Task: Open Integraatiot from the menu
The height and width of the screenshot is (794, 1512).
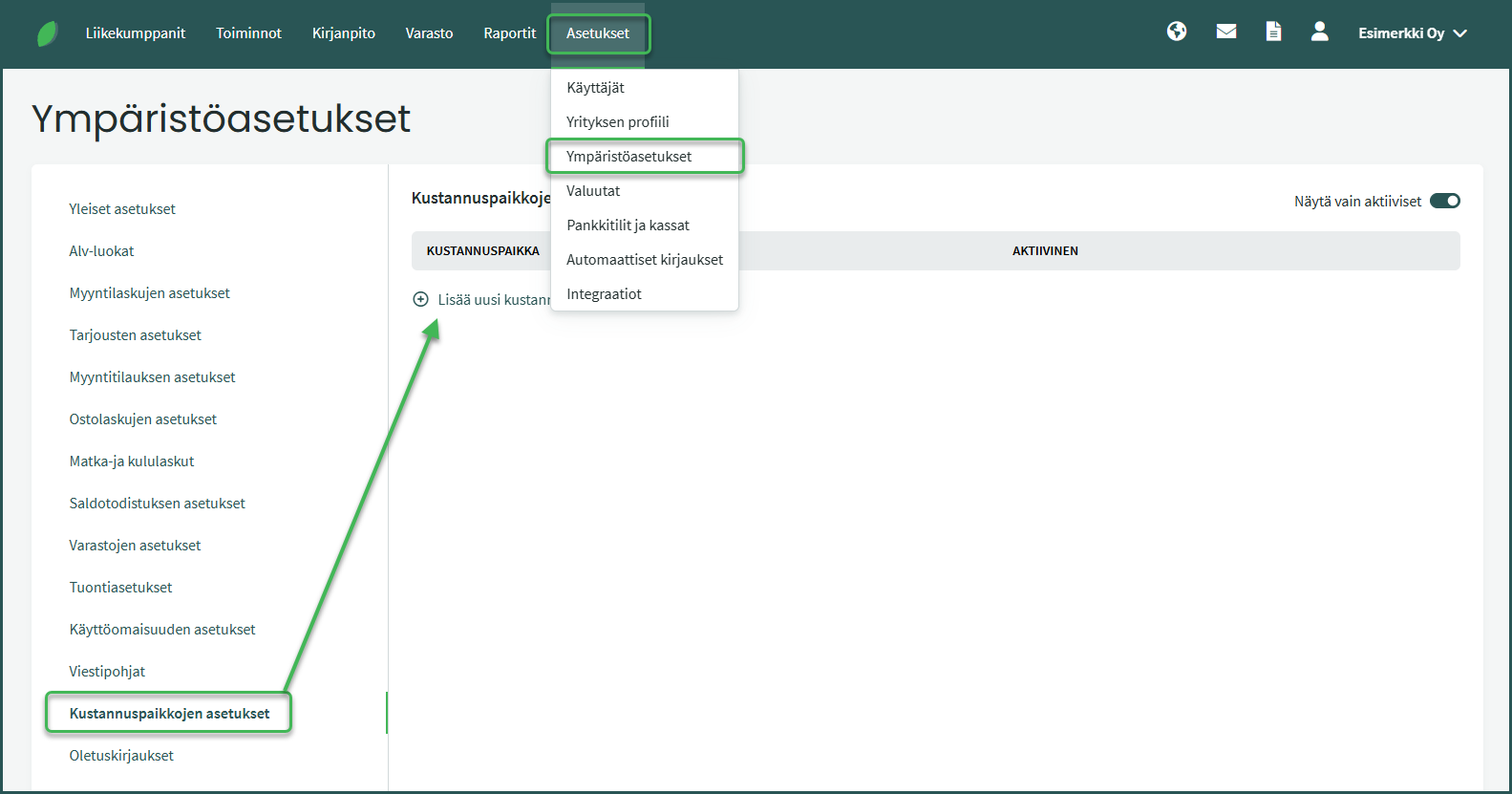Action: (x=604, y=293)
